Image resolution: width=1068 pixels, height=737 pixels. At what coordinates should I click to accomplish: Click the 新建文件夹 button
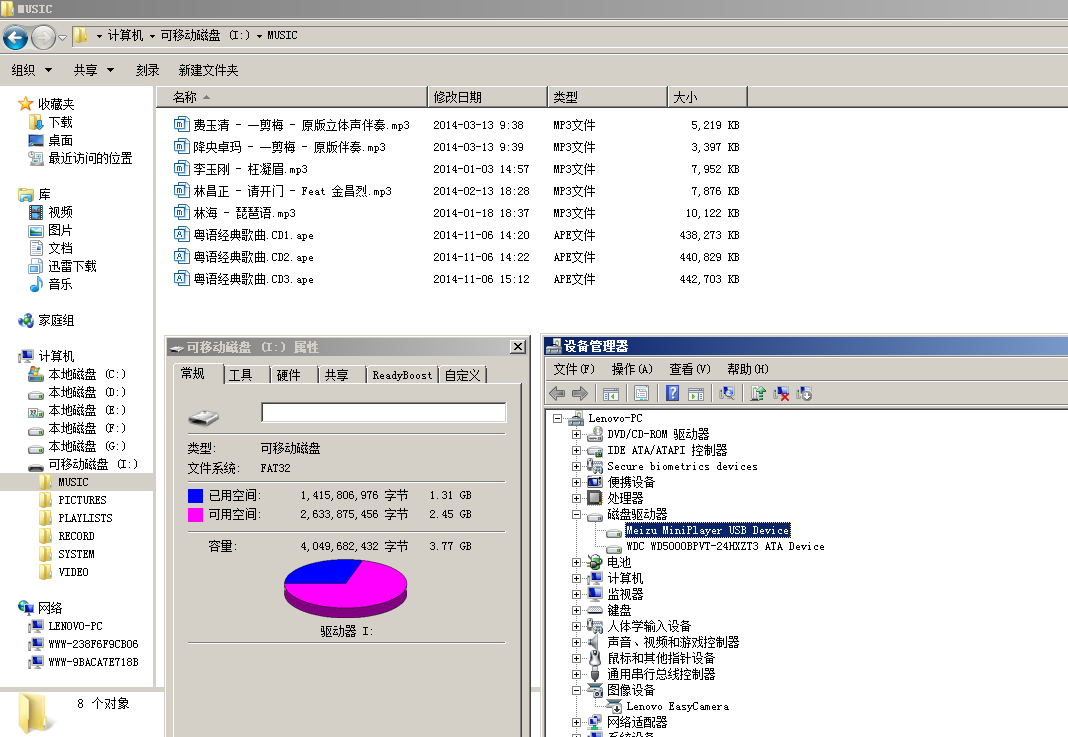(208, 70)
